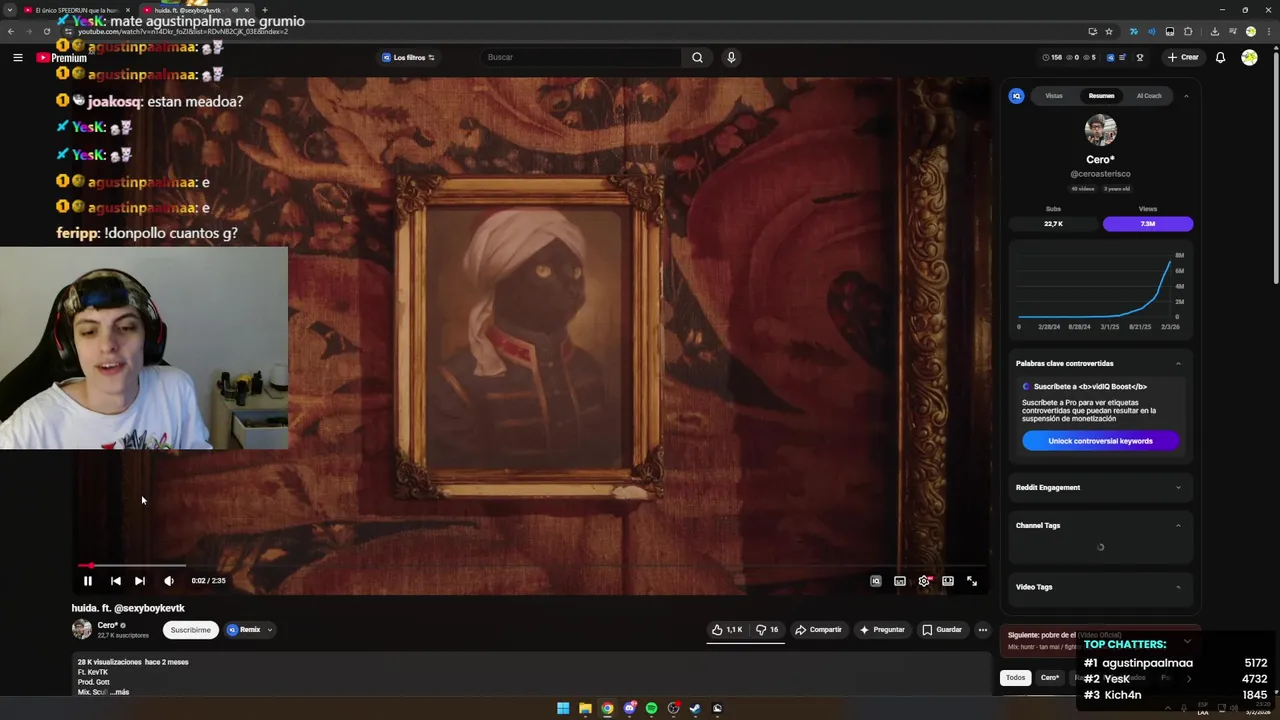Open Chrome three-dot menu
Image resolution: width=1280 pixels, height=720 pixels.
[x=1268, y=31]
